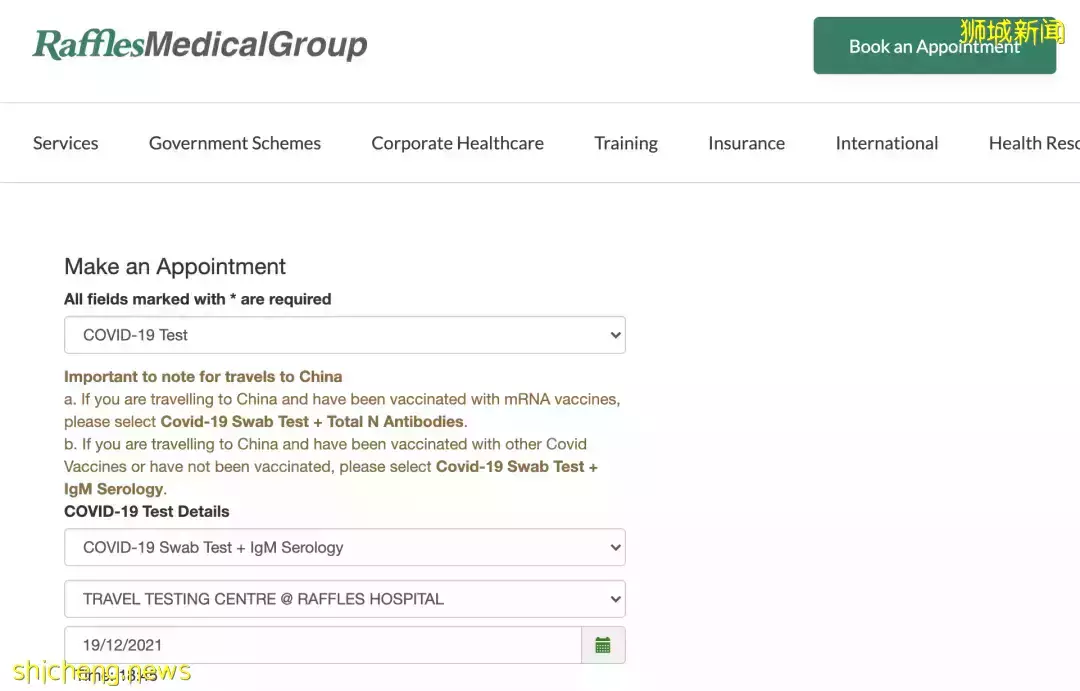The width and height of the screenshot is (1080, 691).
Task: Select the Training navigation item
Action: [x=626, y=143]
